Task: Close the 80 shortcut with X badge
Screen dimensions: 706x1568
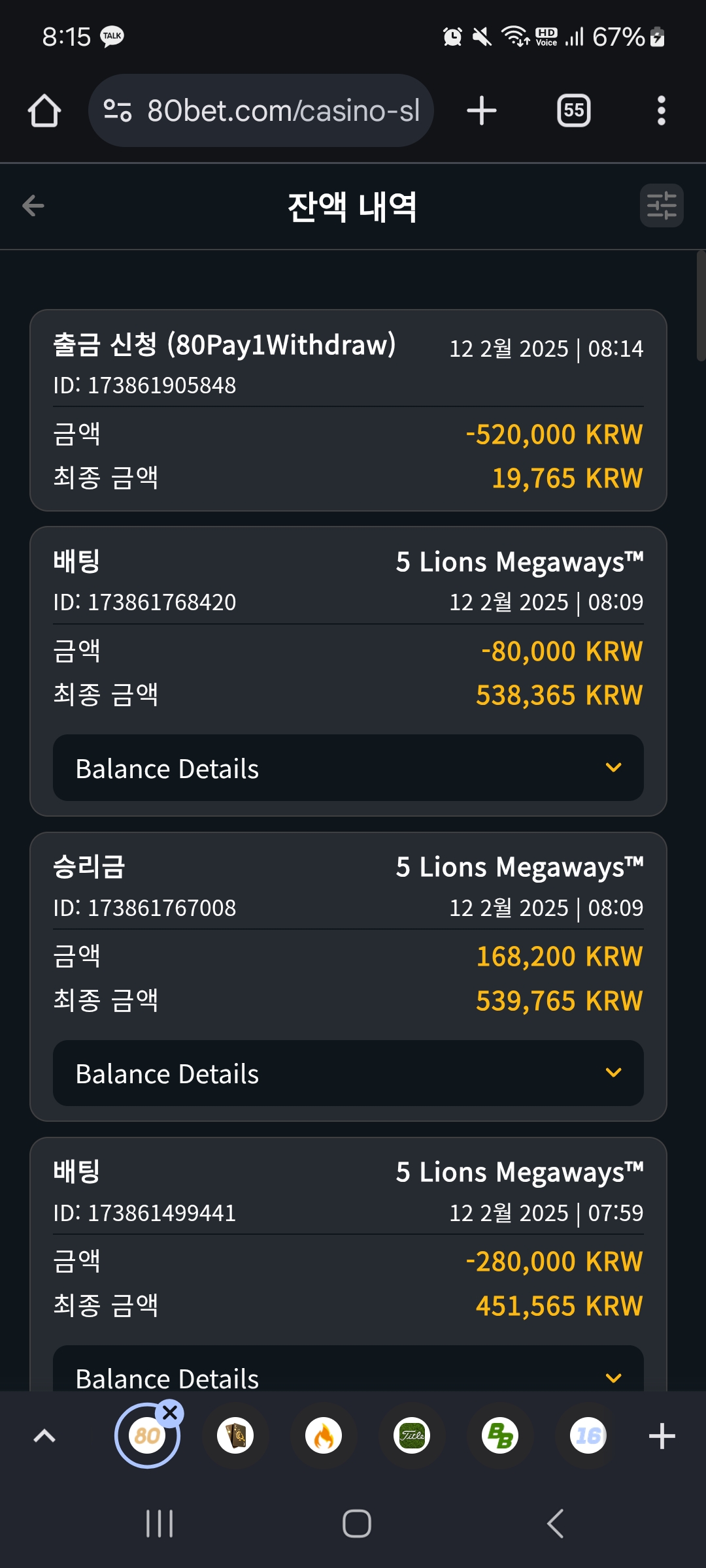Action: tap(170, 1413)
